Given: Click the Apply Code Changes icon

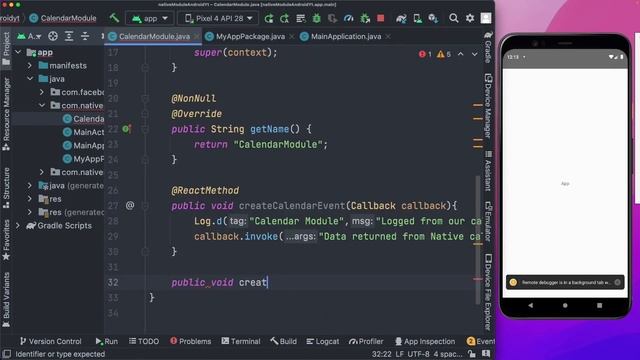Looking at the screenshot, I should tap(301, 18).
